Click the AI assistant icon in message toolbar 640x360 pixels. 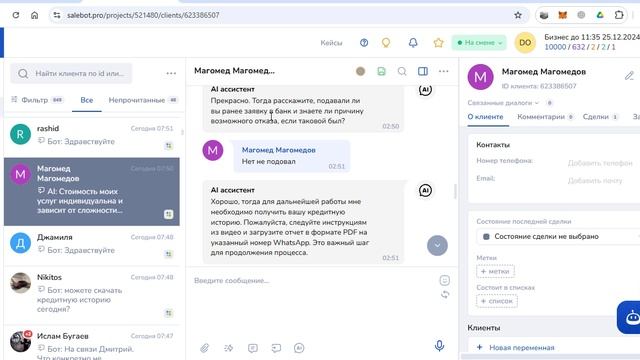(299, 348)
